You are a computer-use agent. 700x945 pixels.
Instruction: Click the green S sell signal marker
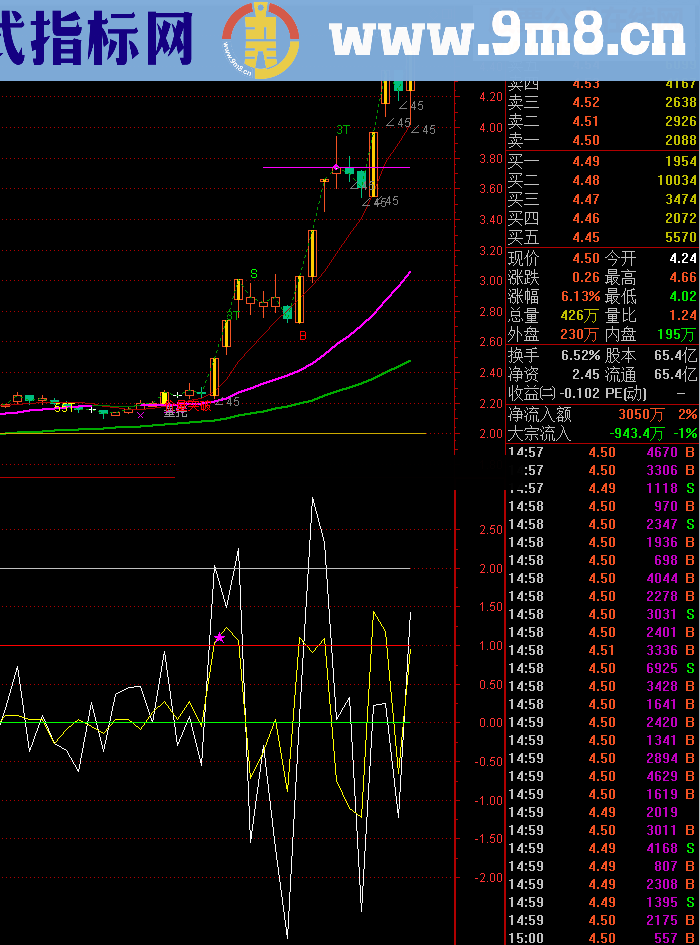pyautogui.click(x=254, y=273)
